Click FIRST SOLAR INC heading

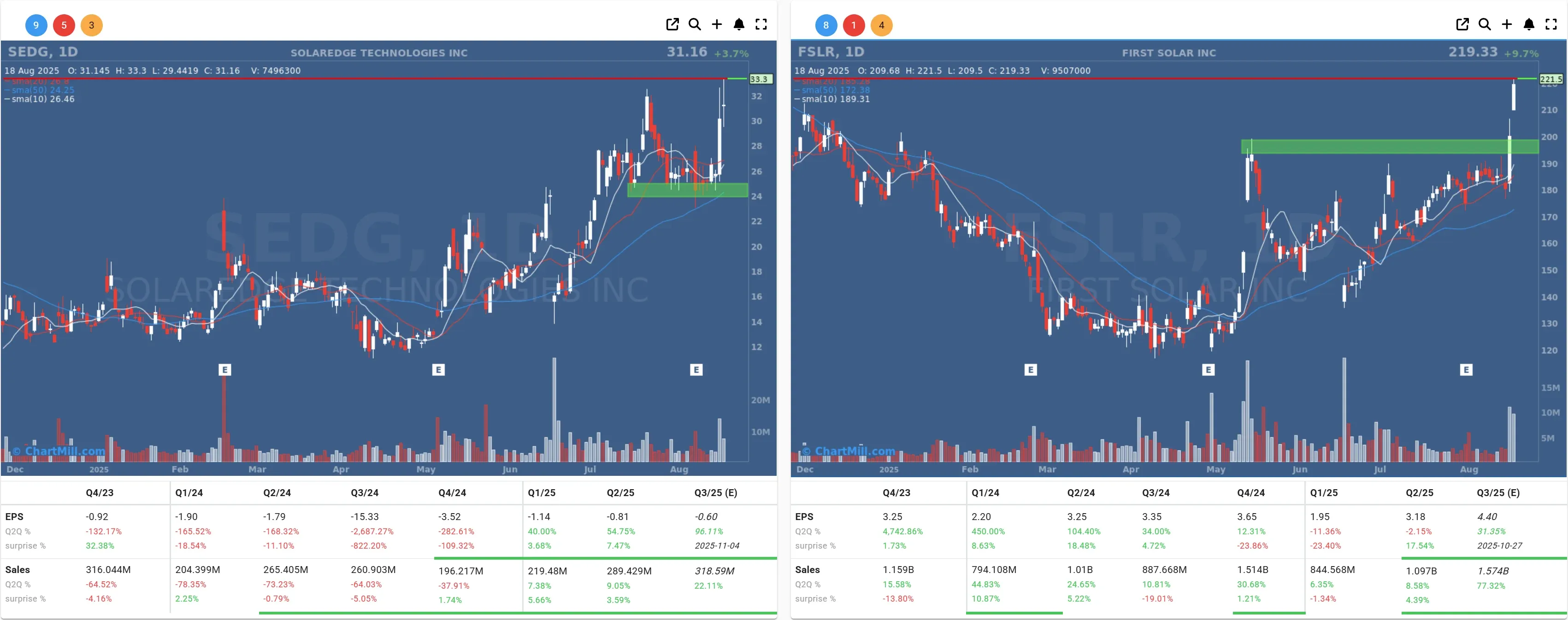(1169, 53)
